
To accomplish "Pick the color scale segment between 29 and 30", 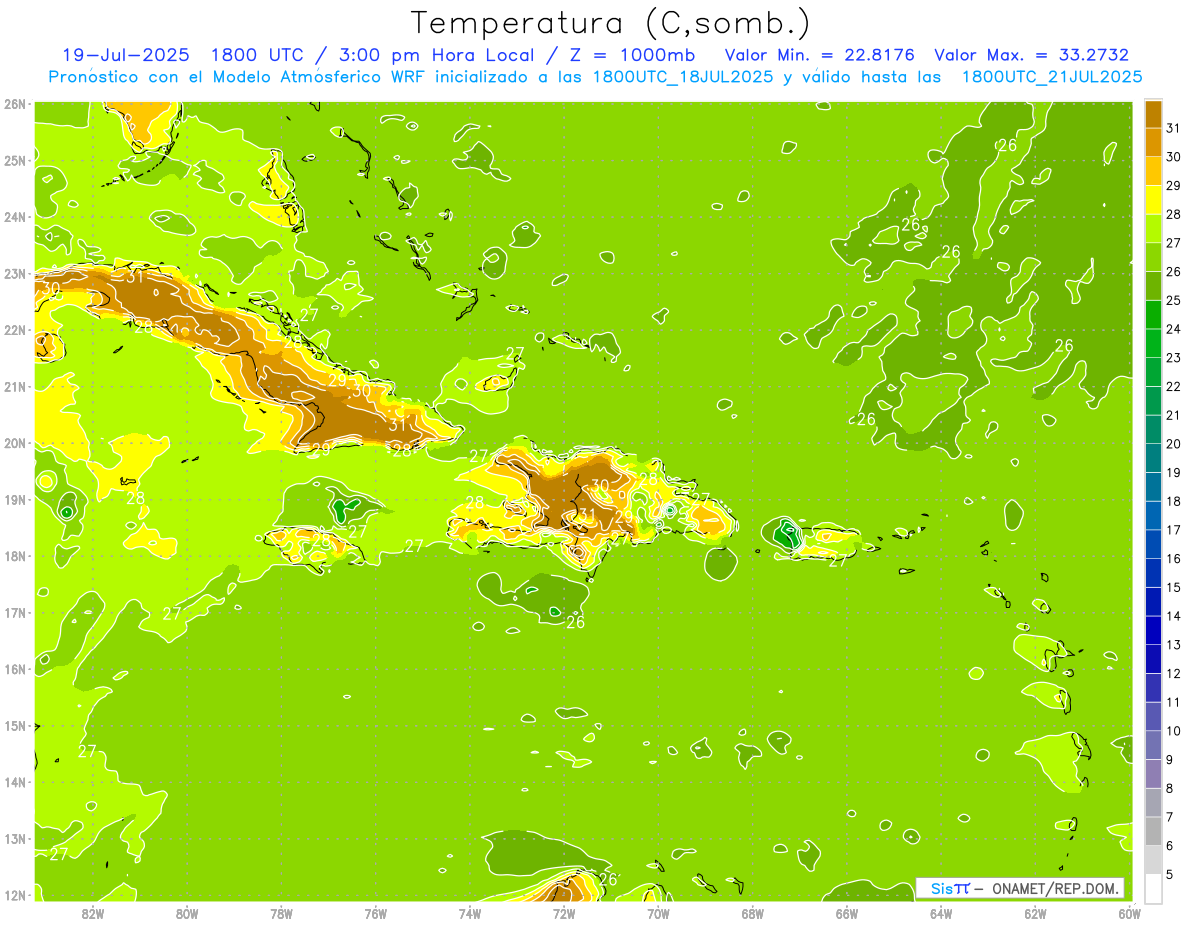I will coord(1153,171).
